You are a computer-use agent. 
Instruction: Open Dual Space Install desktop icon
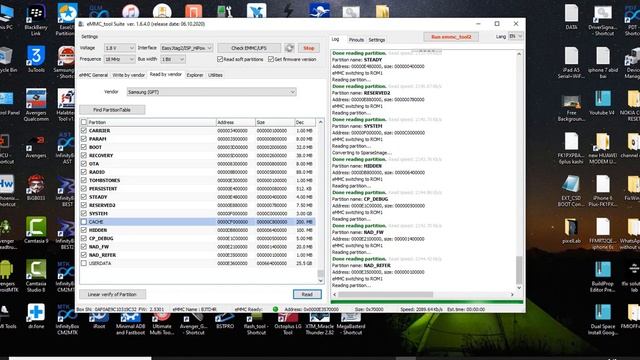[x=602, y=320]
